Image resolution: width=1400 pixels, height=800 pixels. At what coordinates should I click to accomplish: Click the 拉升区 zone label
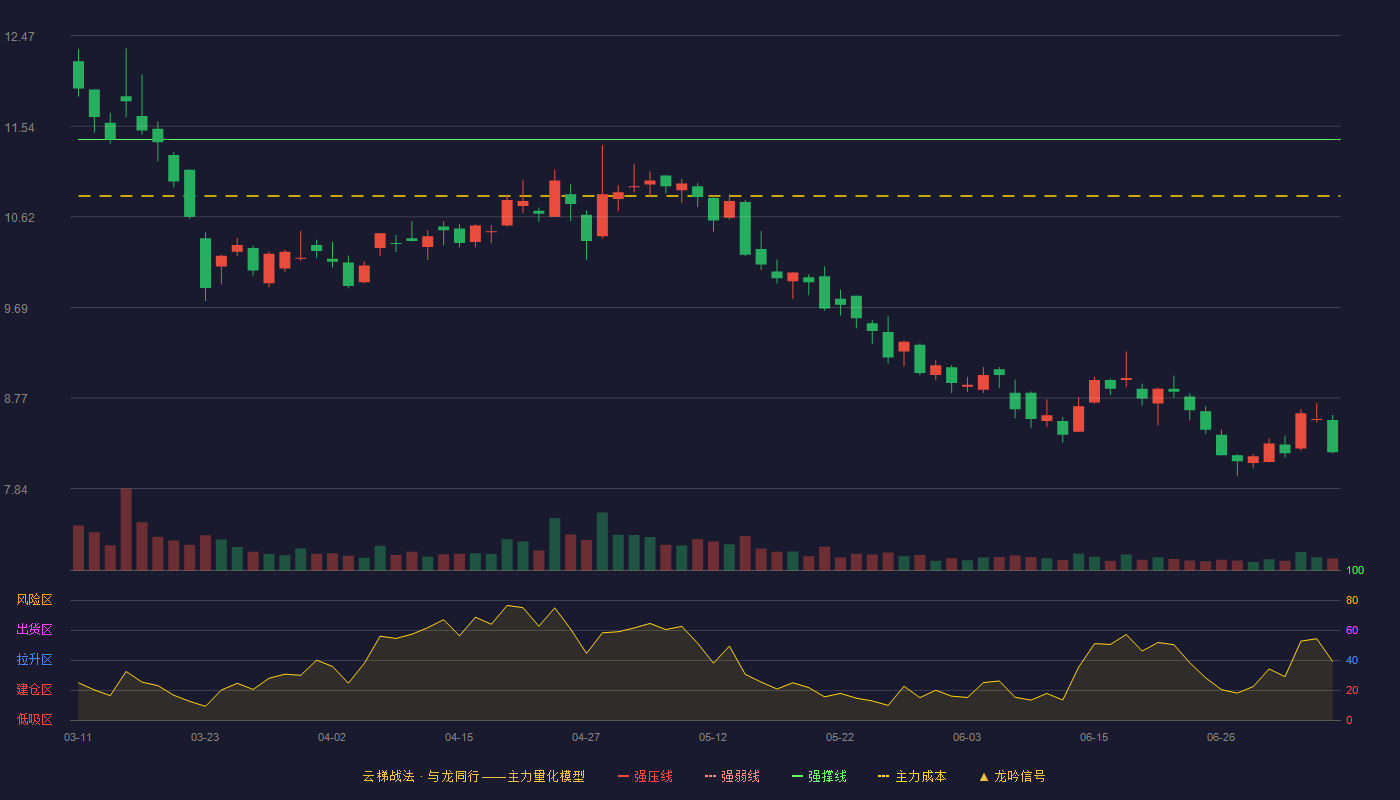(34, 660)
